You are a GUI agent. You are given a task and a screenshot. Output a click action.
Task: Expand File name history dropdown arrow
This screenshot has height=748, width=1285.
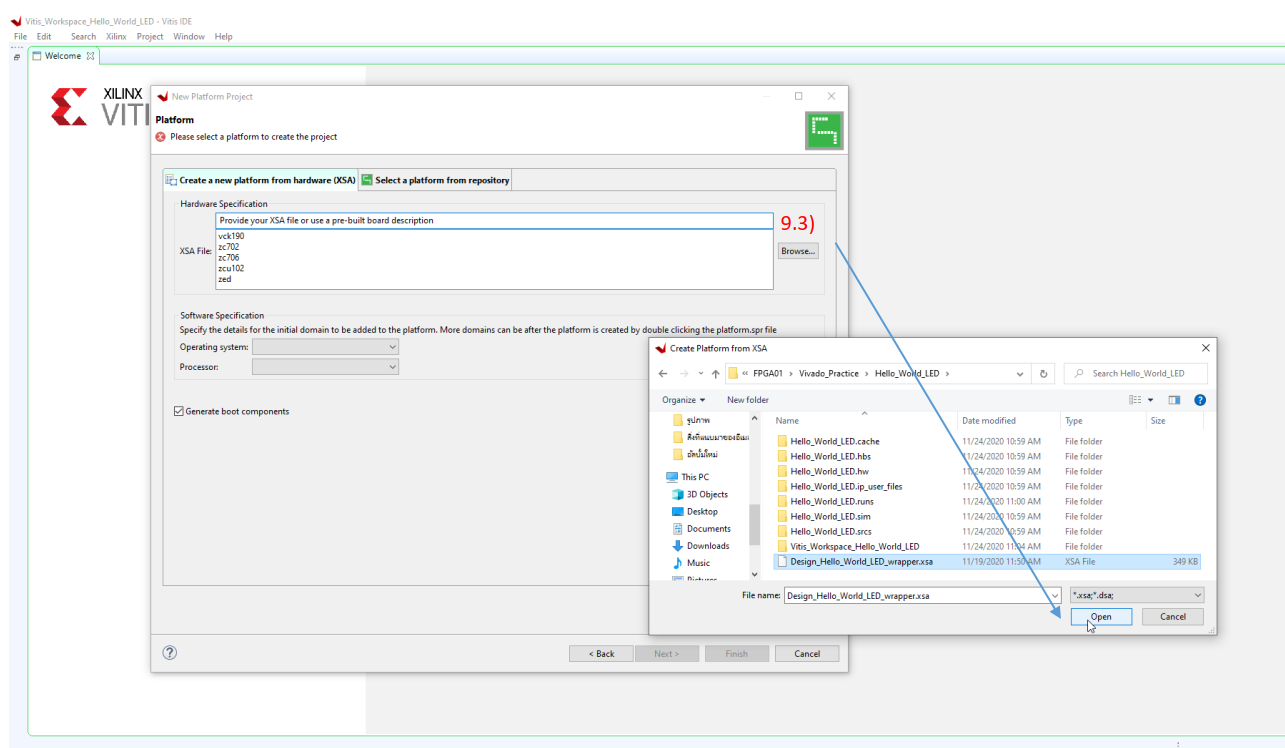[1053, 595]
